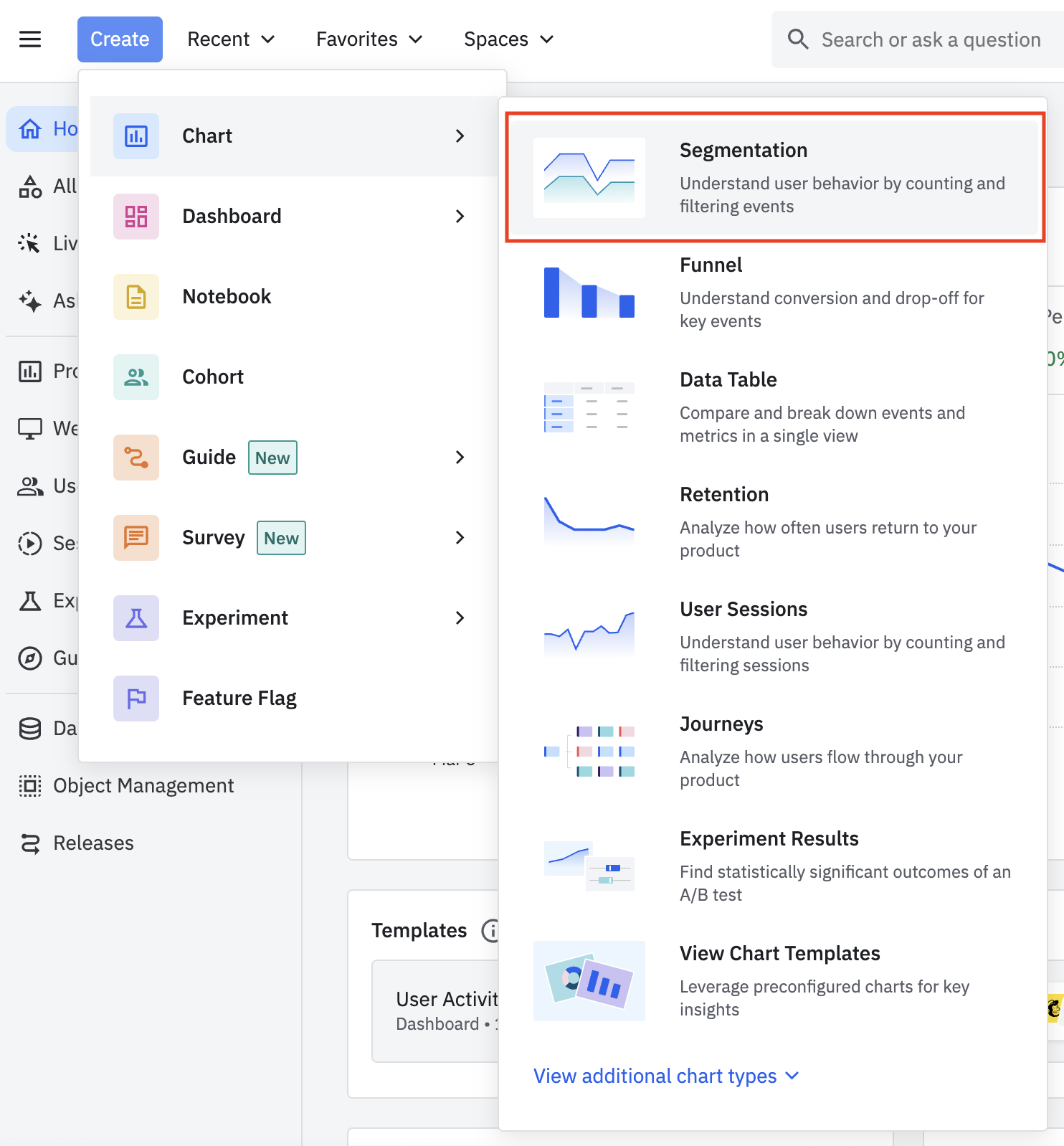This screenshot has height=1146, width=1064.
Task: Open the Dashboard submenu
Action: point(294,217)
